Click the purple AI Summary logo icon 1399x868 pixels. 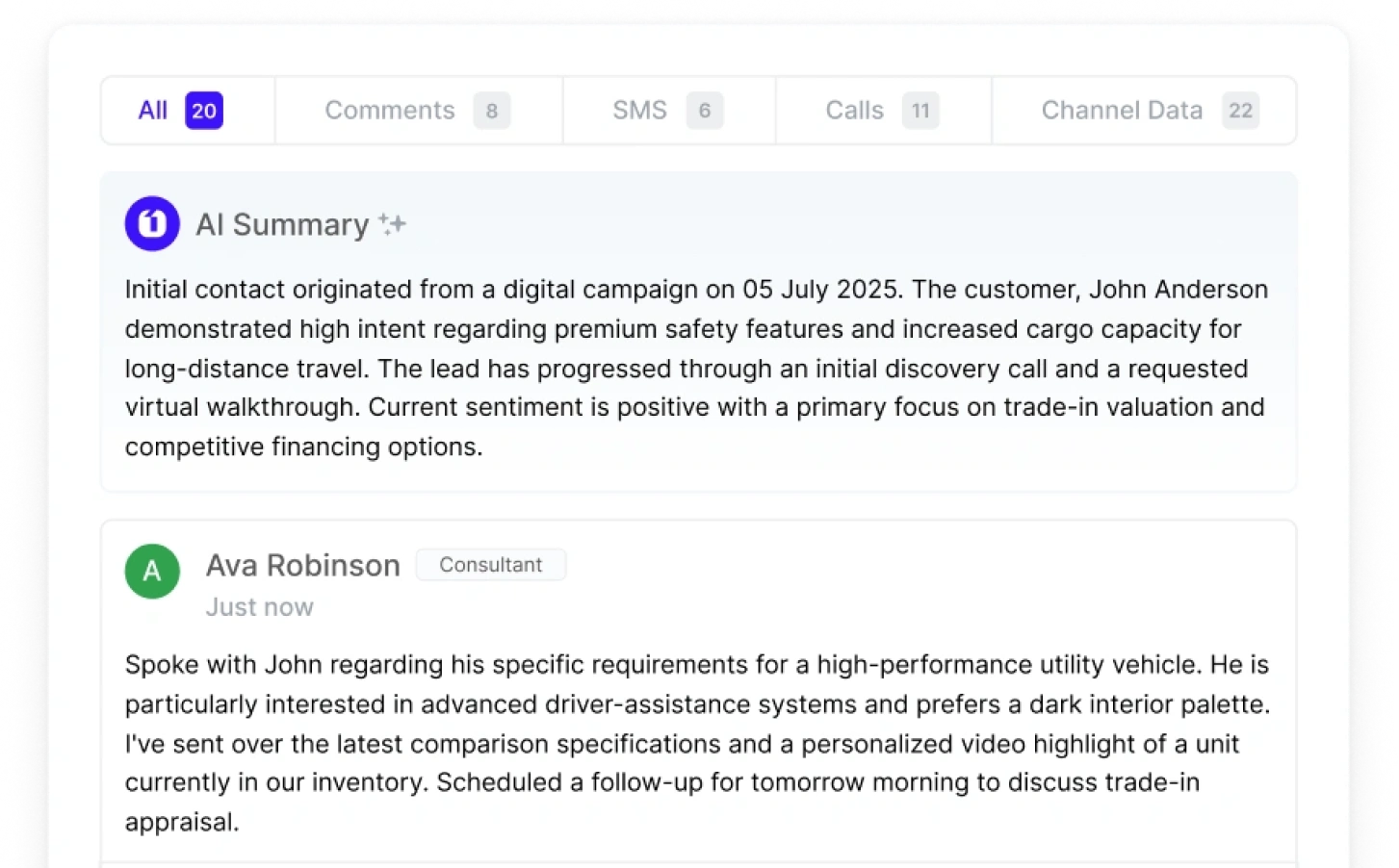[151, 223]
